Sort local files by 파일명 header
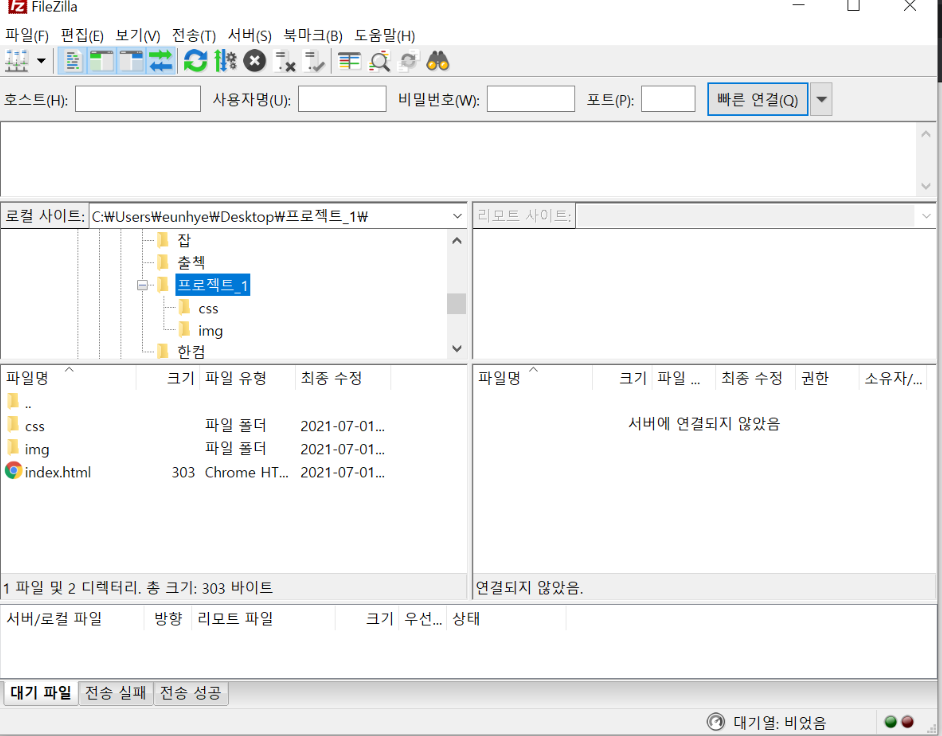 tap(68, 378)
